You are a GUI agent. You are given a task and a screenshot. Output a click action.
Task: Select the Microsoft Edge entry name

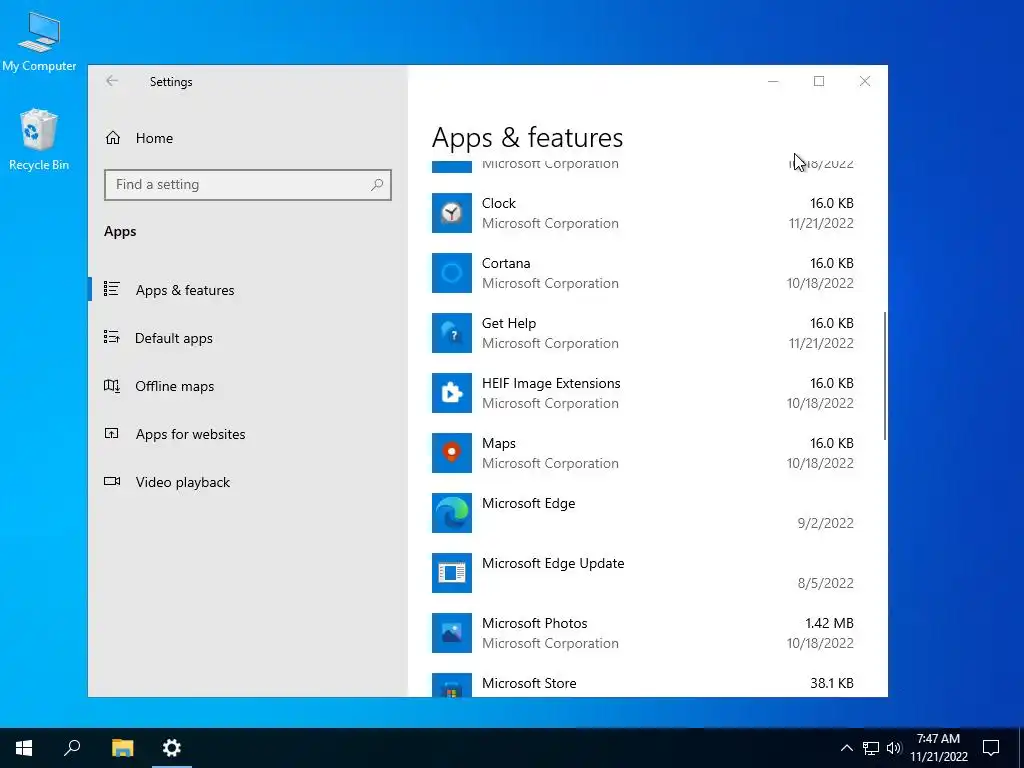[528, 504]
